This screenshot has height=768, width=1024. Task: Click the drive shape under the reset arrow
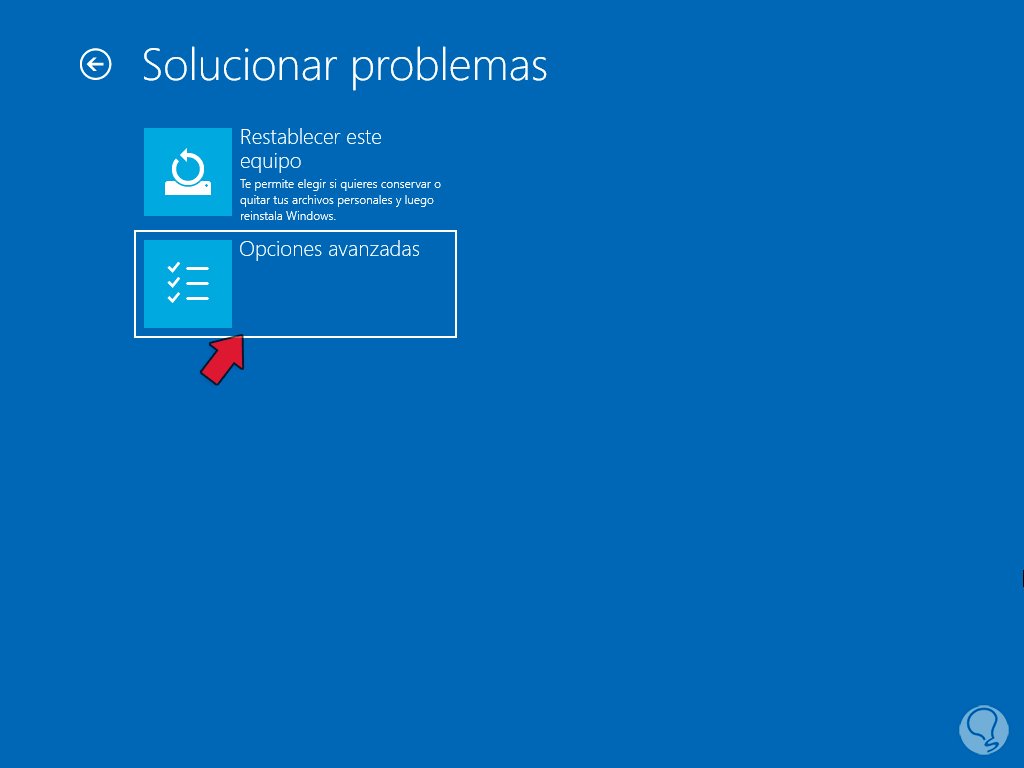coord(188,187)
